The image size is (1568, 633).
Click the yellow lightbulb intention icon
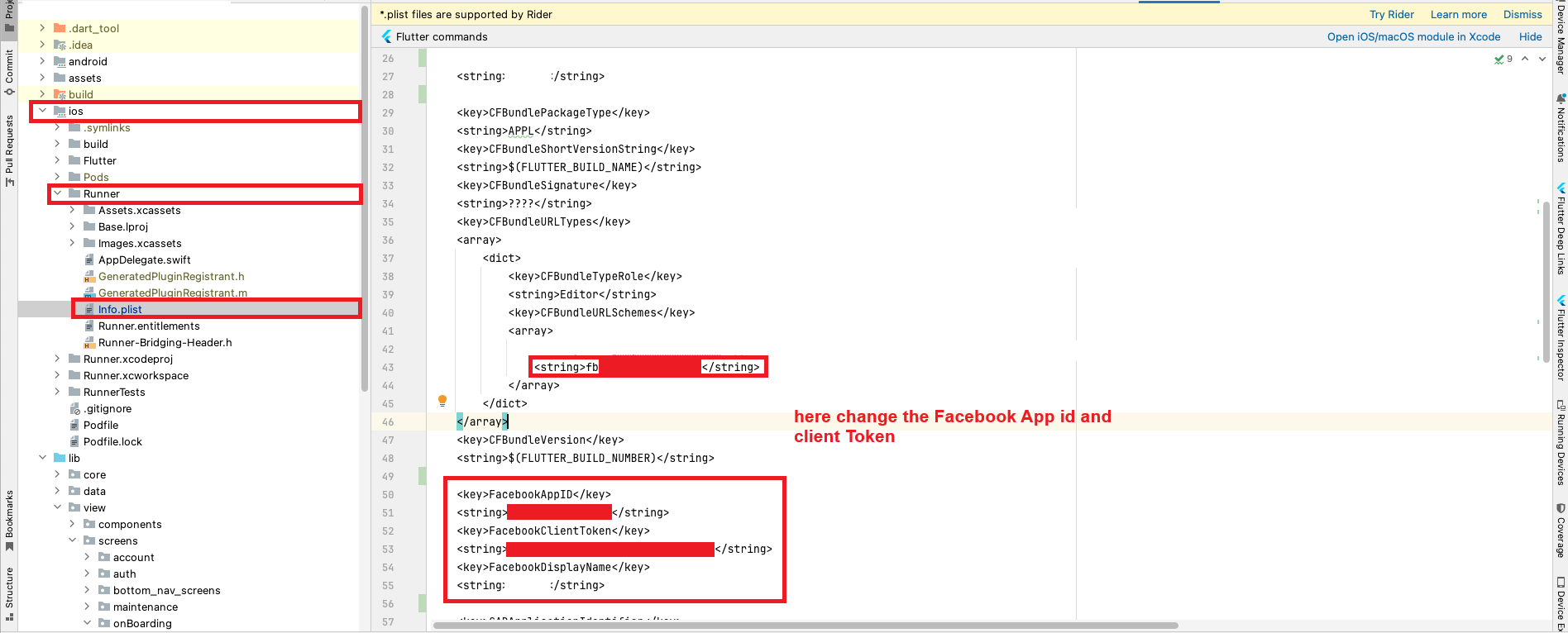click(442, 401)
